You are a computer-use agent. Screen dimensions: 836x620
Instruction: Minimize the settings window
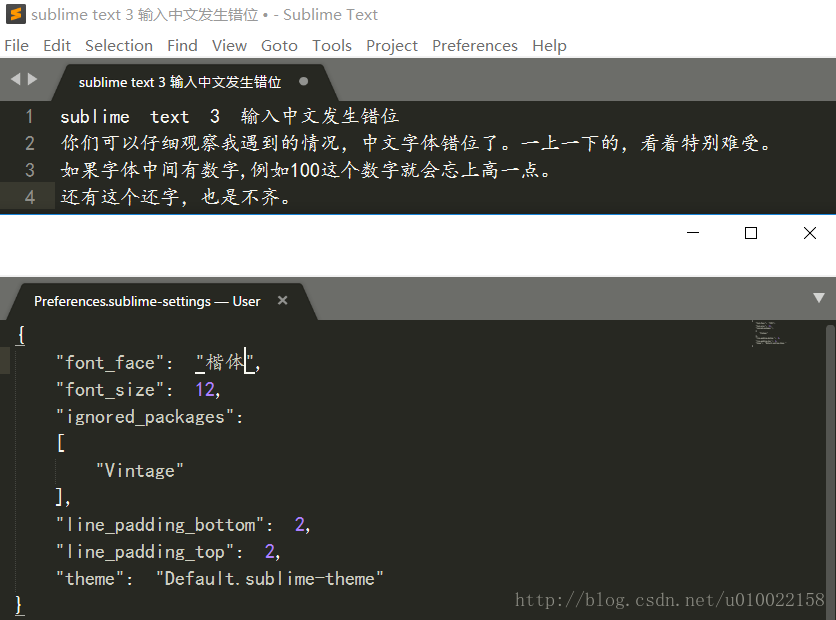pyautogui.click(x=693, y=232)
